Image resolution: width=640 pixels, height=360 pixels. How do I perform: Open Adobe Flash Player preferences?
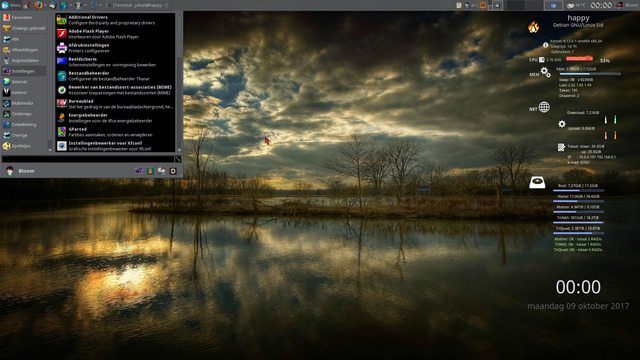pyautogui.click(x=115, y=34)
